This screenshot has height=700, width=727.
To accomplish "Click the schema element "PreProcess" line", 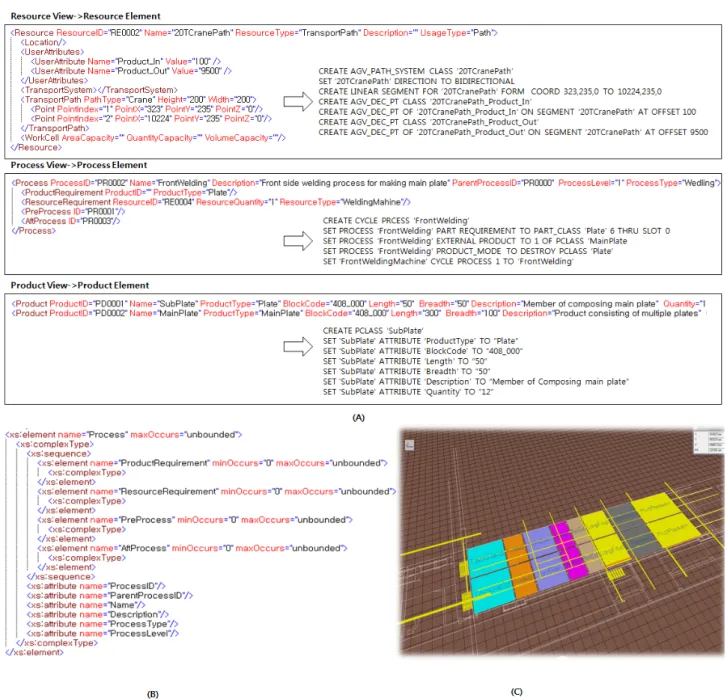I will click(x=195, y=520).
